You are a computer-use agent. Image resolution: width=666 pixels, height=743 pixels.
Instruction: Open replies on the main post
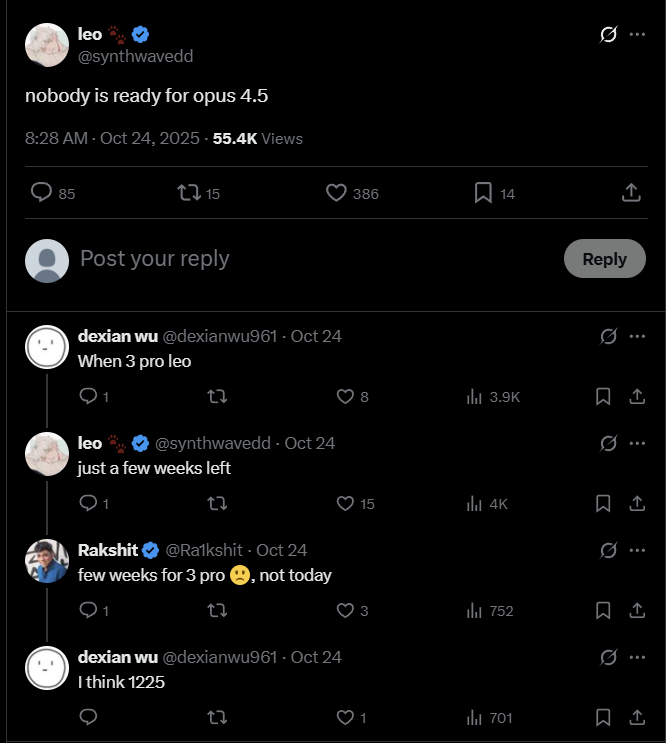(41, 193)
